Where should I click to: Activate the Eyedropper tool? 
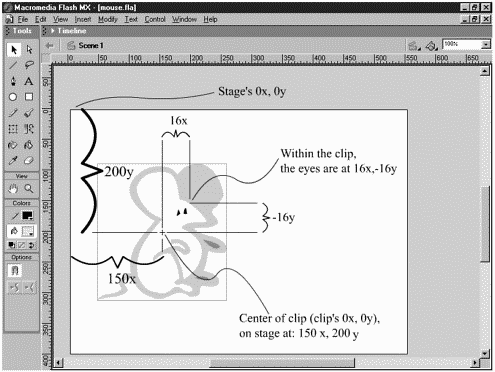(13, 161)
